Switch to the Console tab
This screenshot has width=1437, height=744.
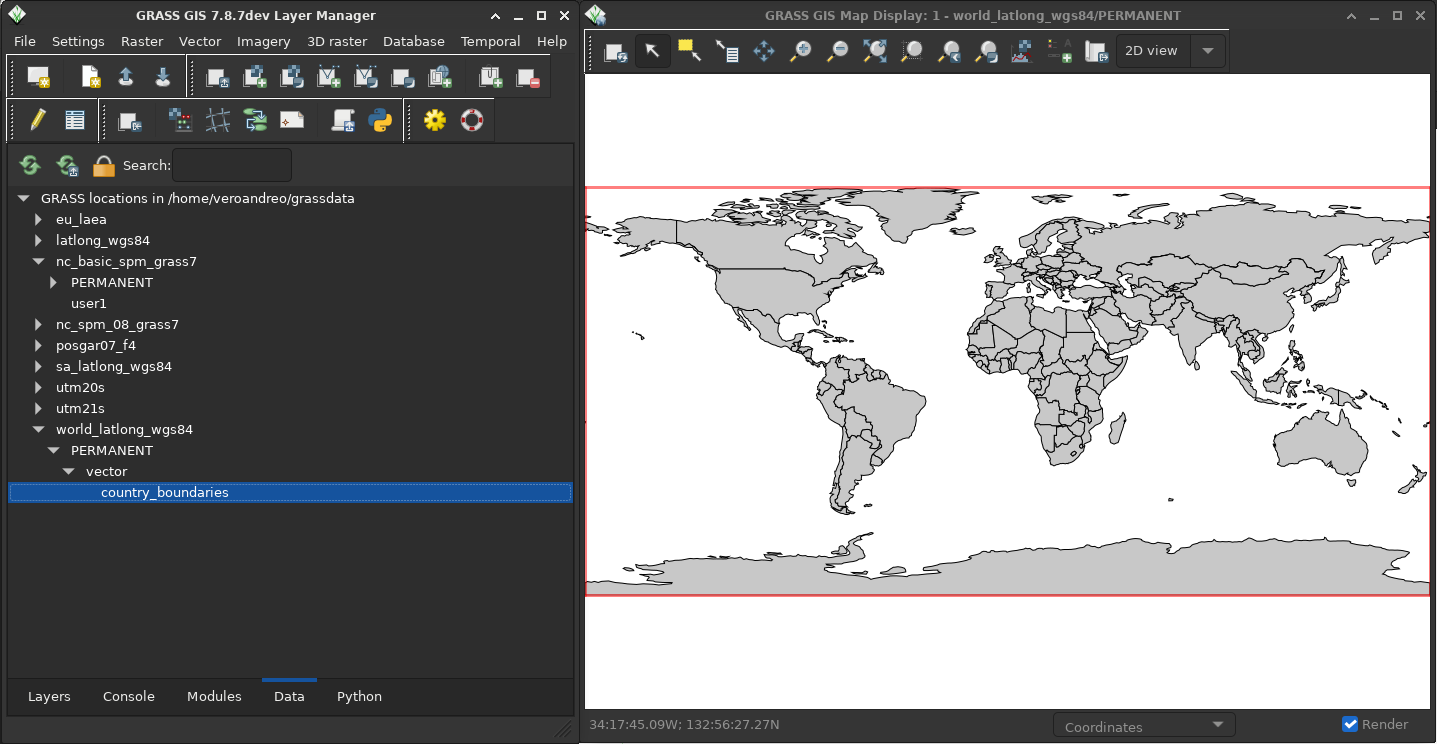(x=129, y=696)
